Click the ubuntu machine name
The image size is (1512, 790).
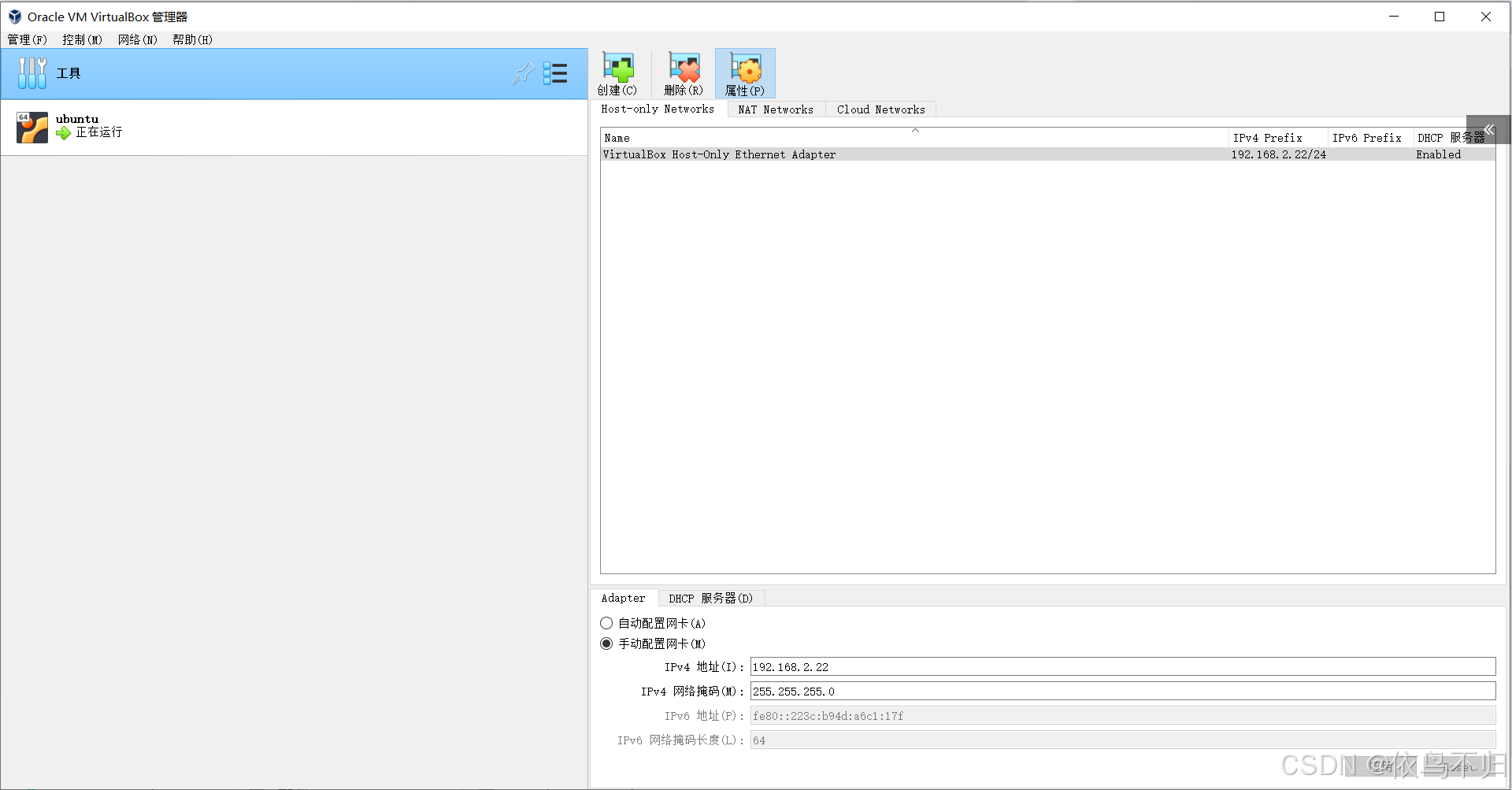coord(77,119)
